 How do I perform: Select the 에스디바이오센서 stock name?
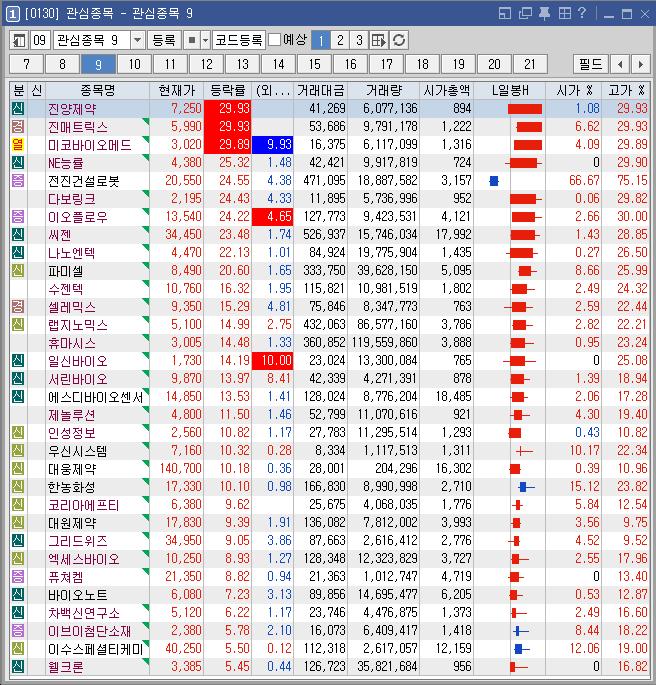(x=96, y=397)
